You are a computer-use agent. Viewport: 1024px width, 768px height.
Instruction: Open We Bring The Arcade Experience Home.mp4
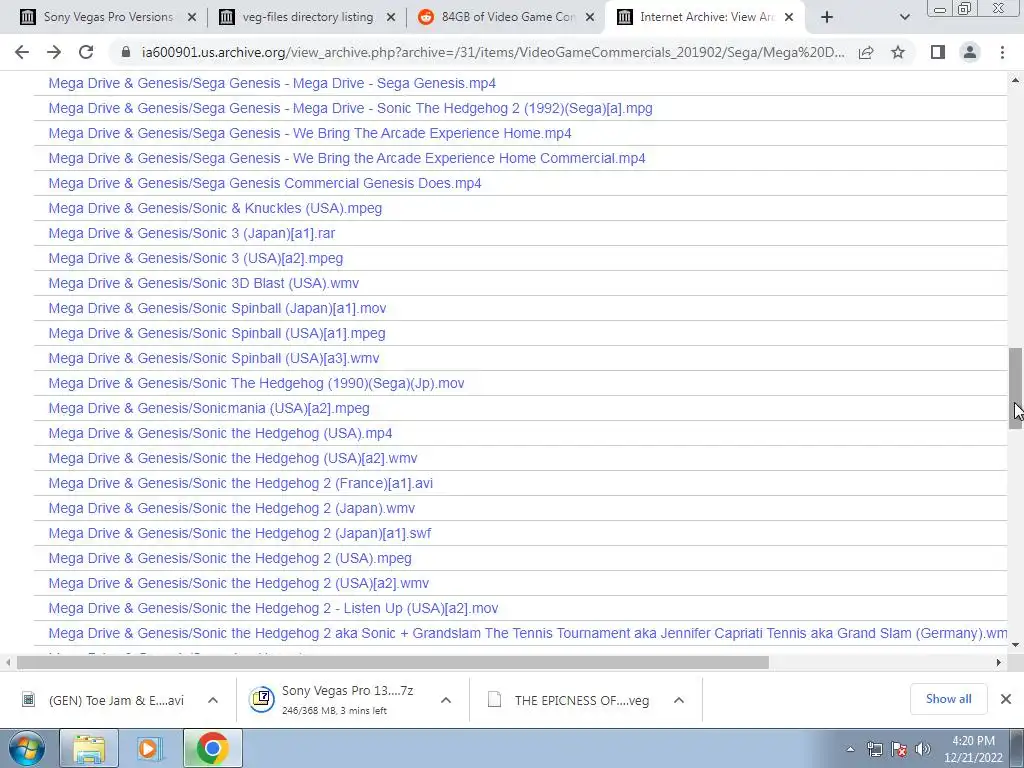(x=310, y=133)
